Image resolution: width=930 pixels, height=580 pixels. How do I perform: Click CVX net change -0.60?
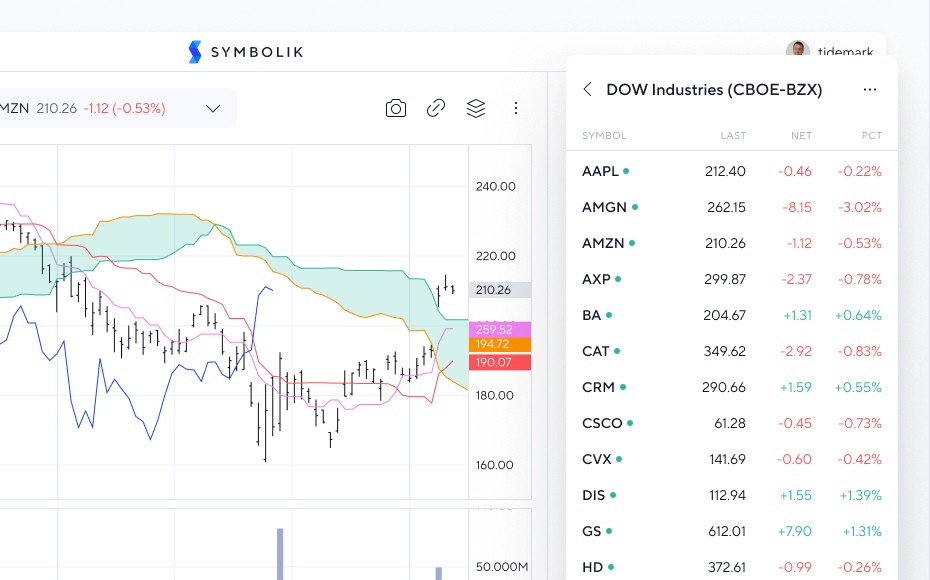(794, 459)
